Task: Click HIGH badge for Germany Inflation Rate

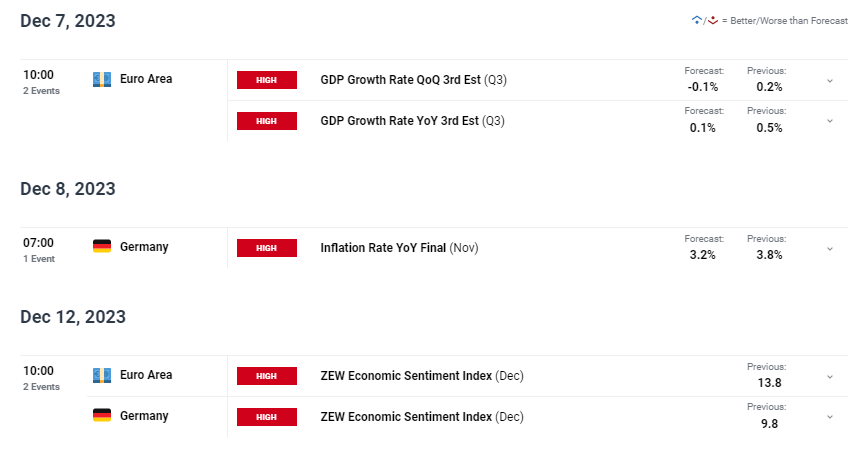Action: pos(267,248)
